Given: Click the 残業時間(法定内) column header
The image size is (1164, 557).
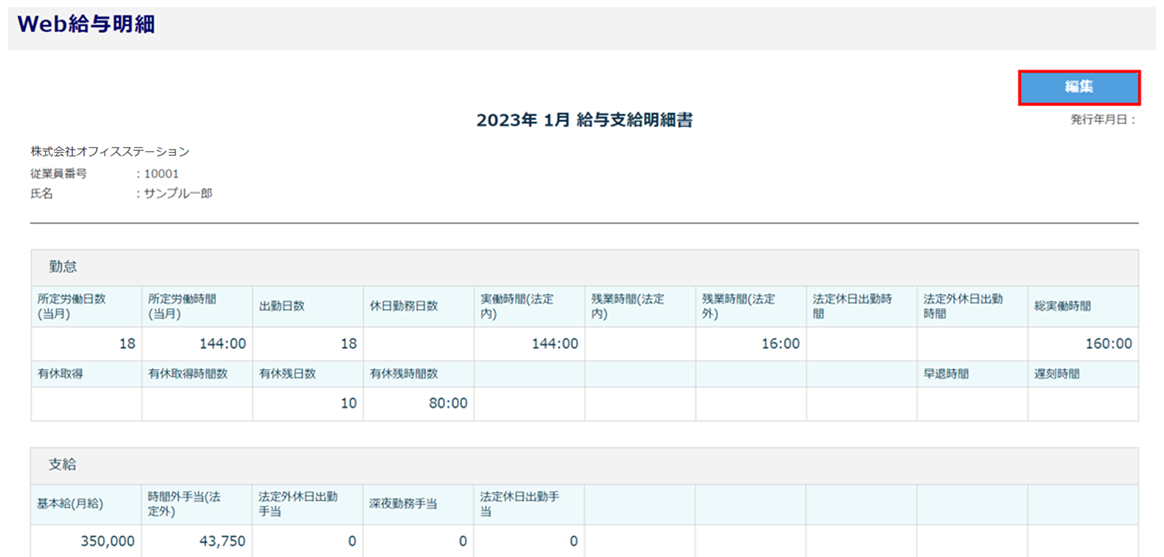Looking at the screenshot, I should [640, 307].
